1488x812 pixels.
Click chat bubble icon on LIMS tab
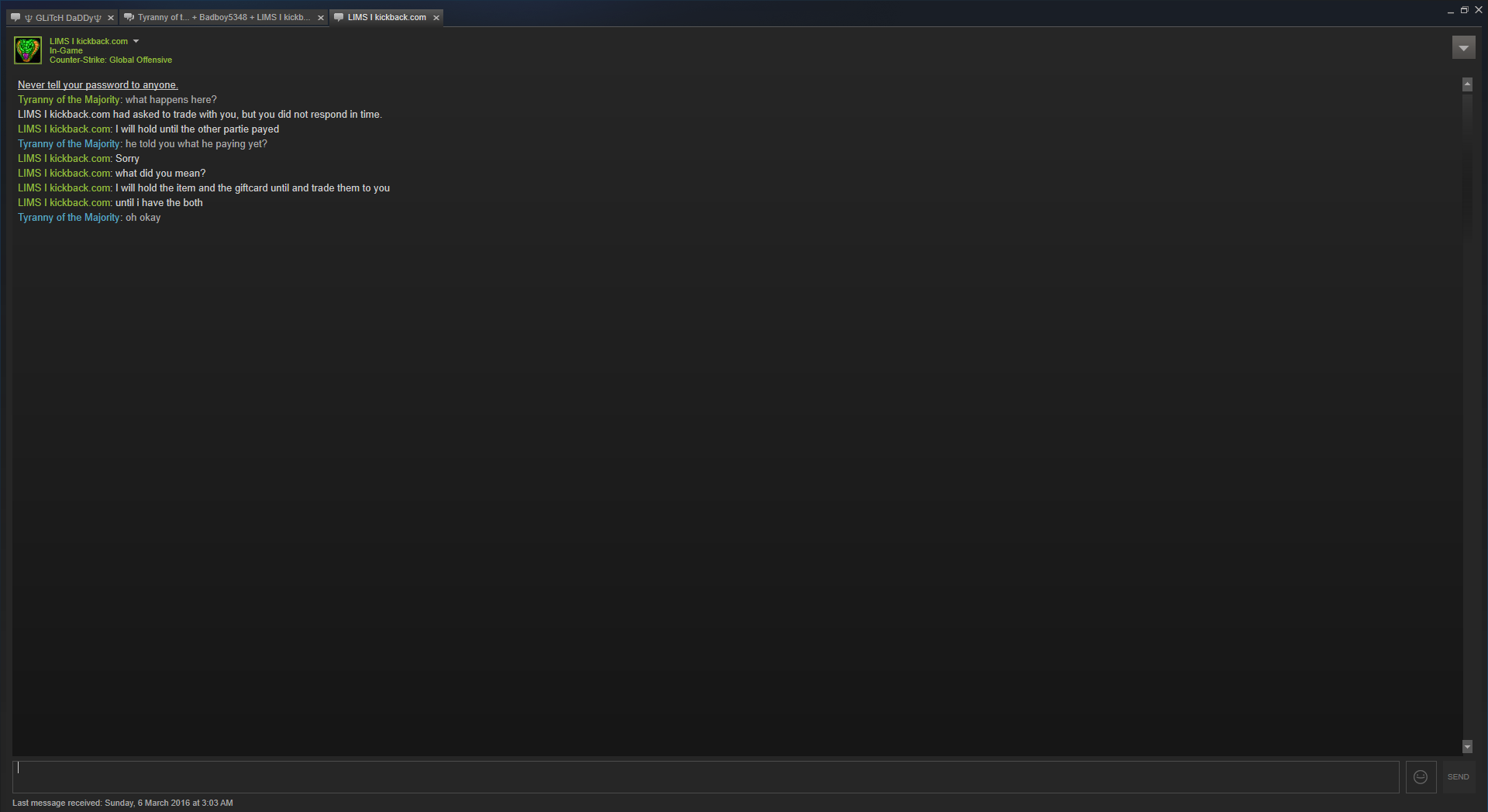click(x=339, y=17)
